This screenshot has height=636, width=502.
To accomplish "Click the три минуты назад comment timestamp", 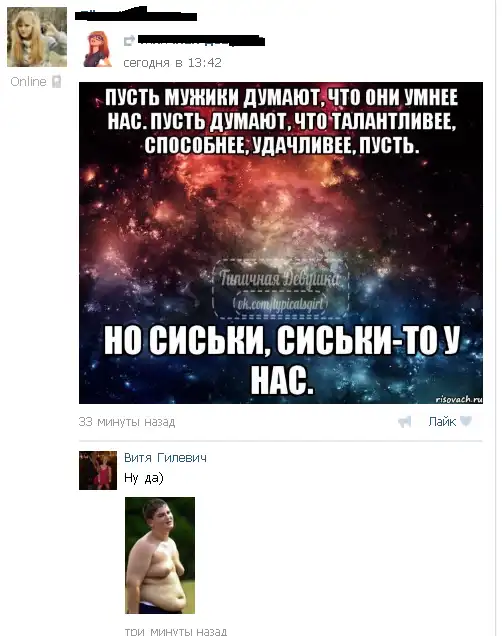I will pos(176,632).
